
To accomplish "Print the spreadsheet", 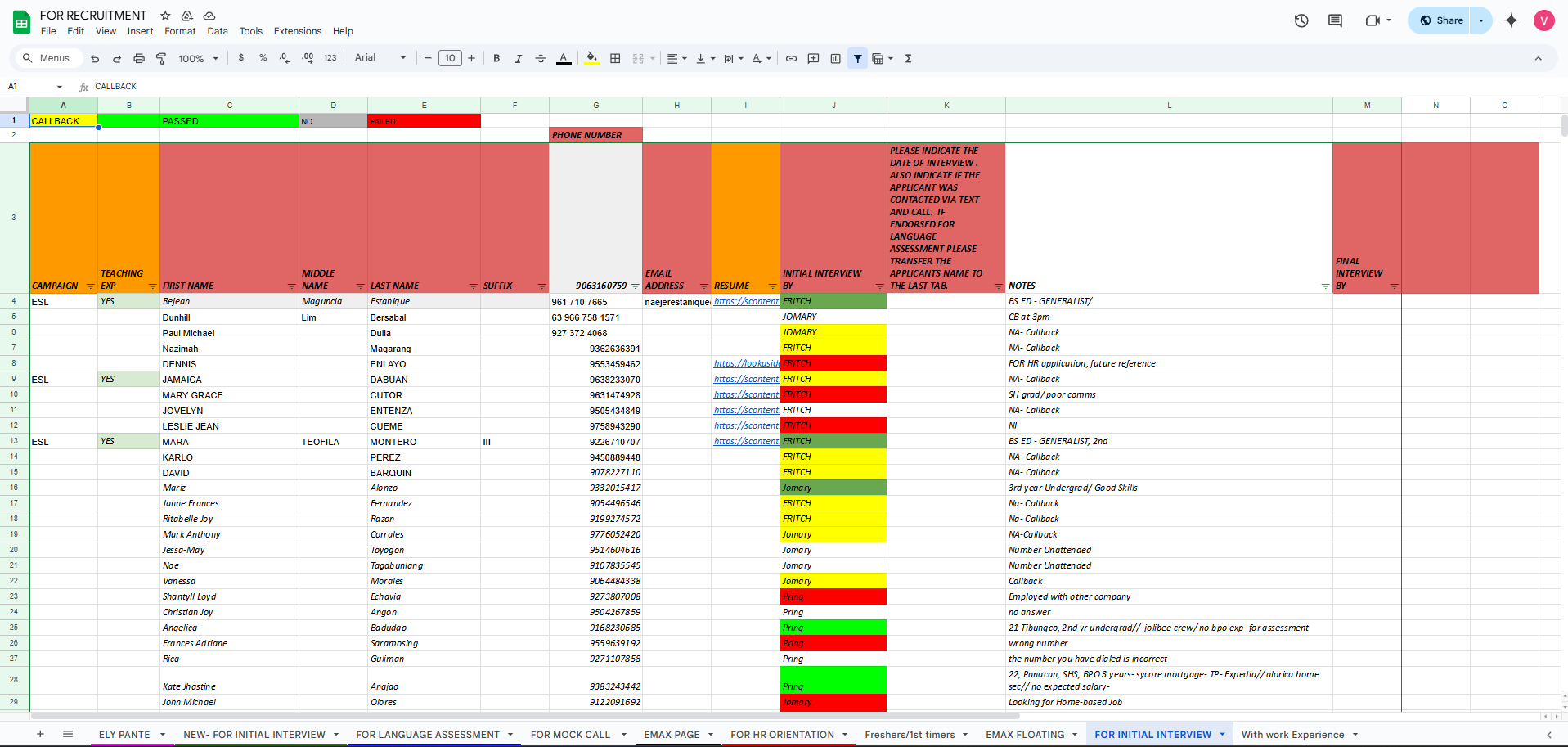I will pyautogui.click(x=139, y=58).
